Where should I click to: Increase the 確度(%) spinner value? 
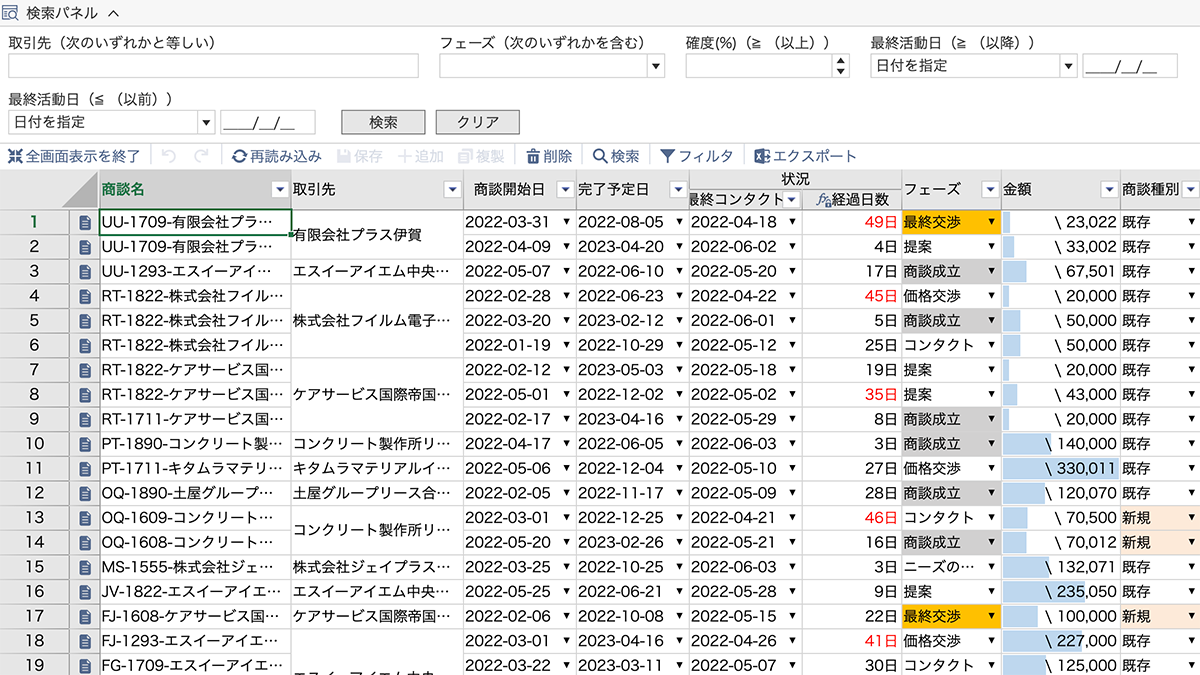point(841,61)
